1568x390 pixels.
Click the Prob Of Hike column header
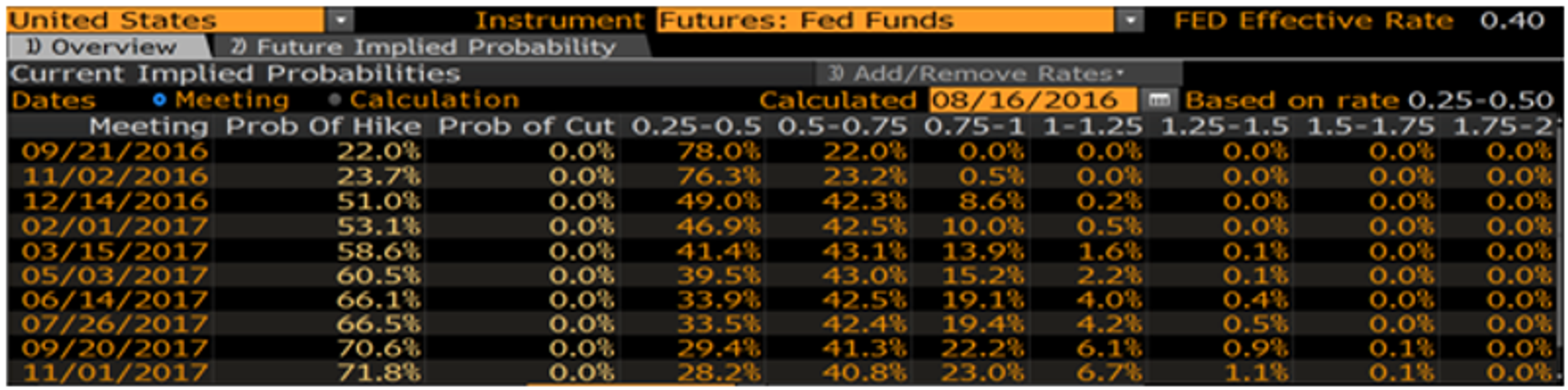[323, 127]
